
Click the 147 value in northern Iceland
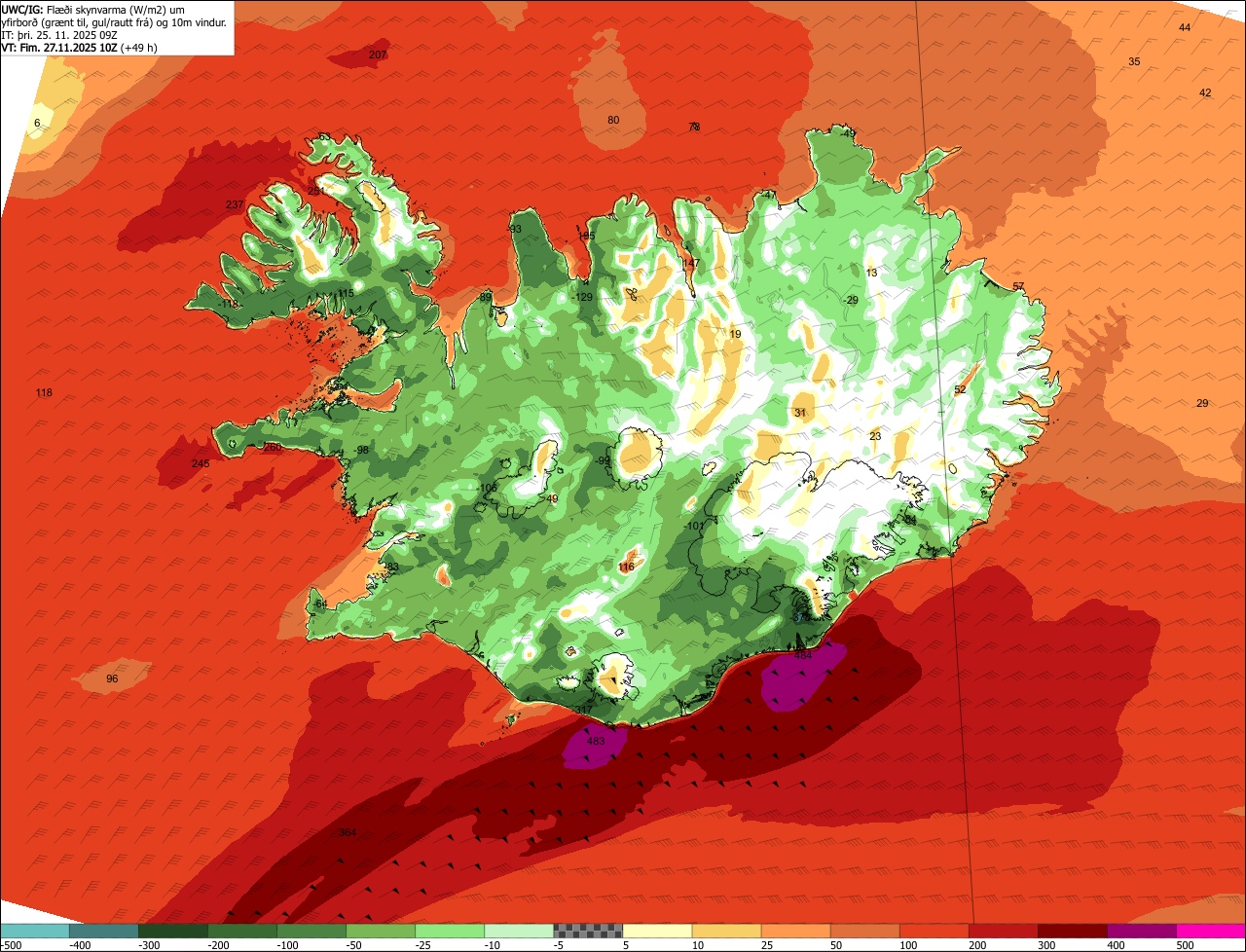point(691,263)
